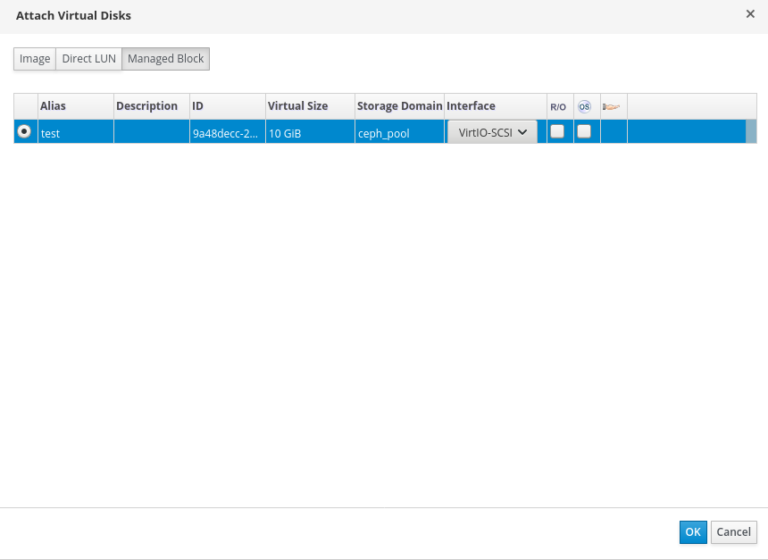Viewport: 768px width, 560px height.
Task: Click Cancel to dismiss the dialog
Action: tap(733, 532)
